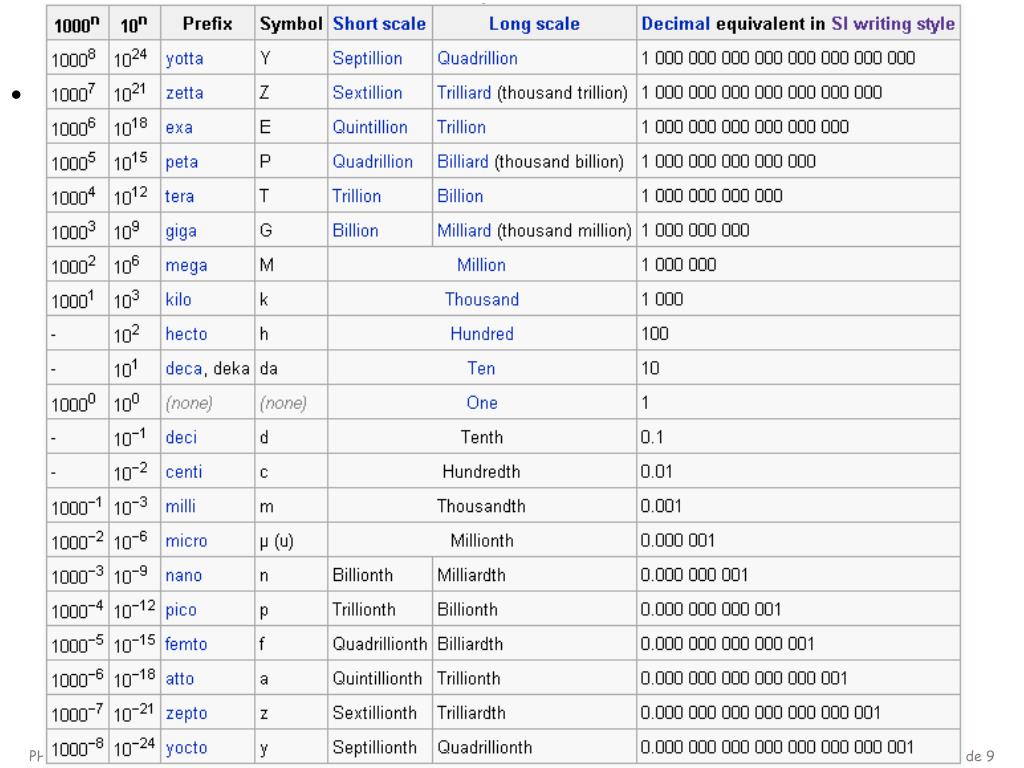
Task: Open the 'Short scale' column header link
Action: pyautogui.click(x=379, y=24)
